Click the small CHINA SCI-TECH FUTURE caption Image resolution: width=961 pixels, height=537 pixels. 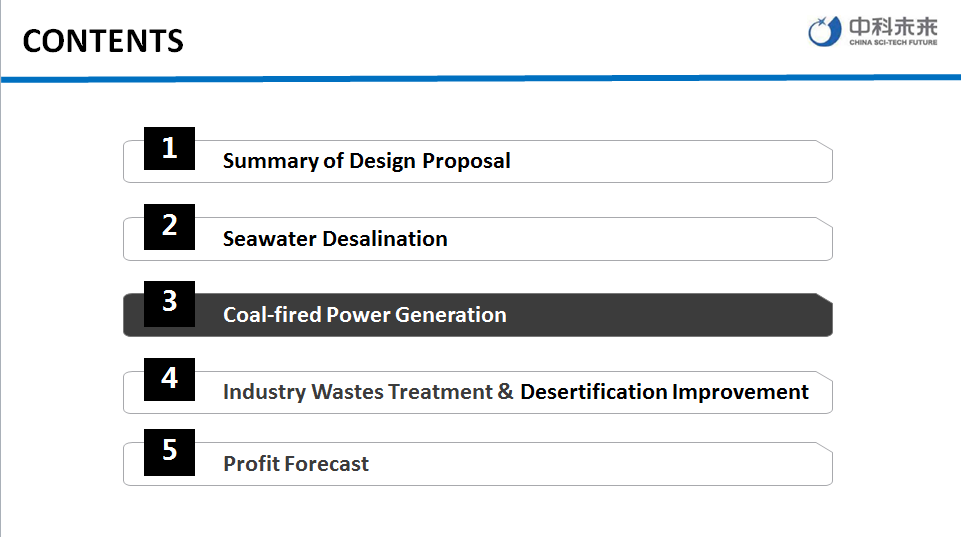(893, 43)
